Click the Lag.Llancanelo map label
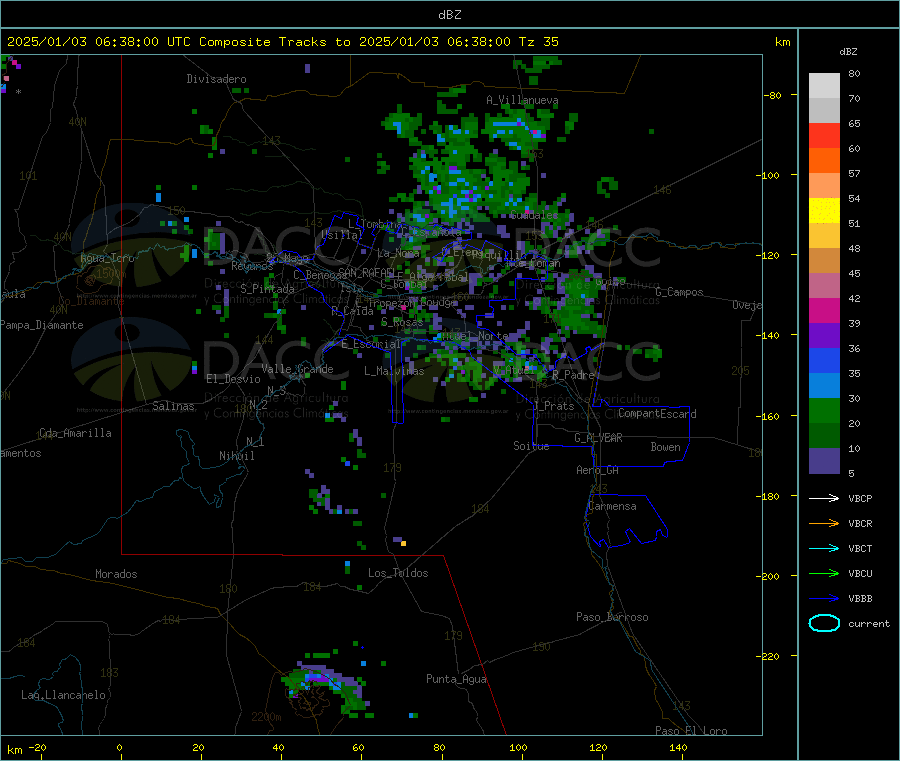Screen dimensions: 900x761 63,696
